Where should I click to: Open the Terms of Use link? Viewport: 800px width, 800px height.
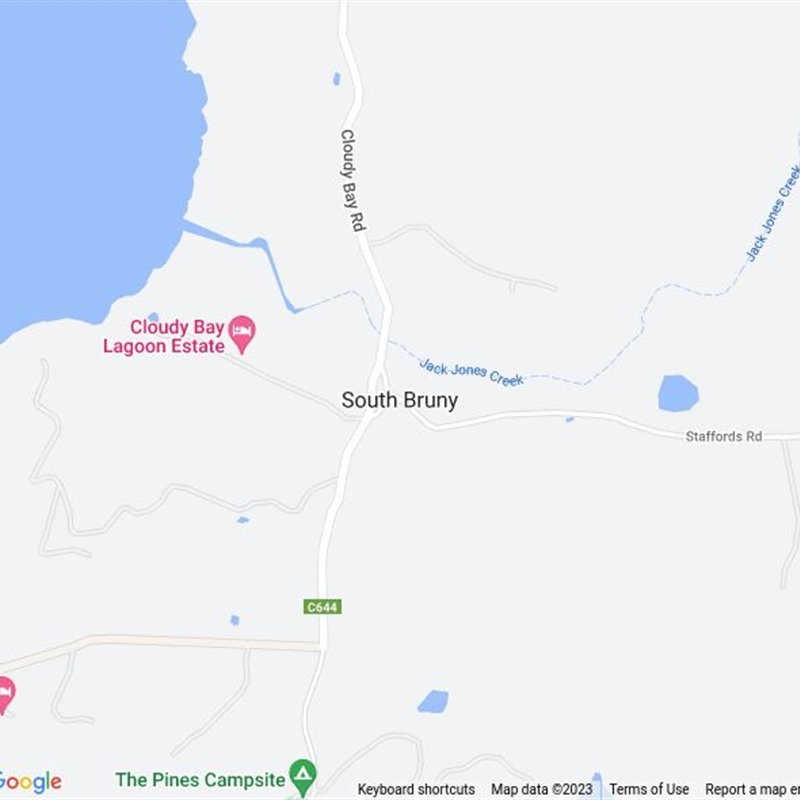pos(649,789)
